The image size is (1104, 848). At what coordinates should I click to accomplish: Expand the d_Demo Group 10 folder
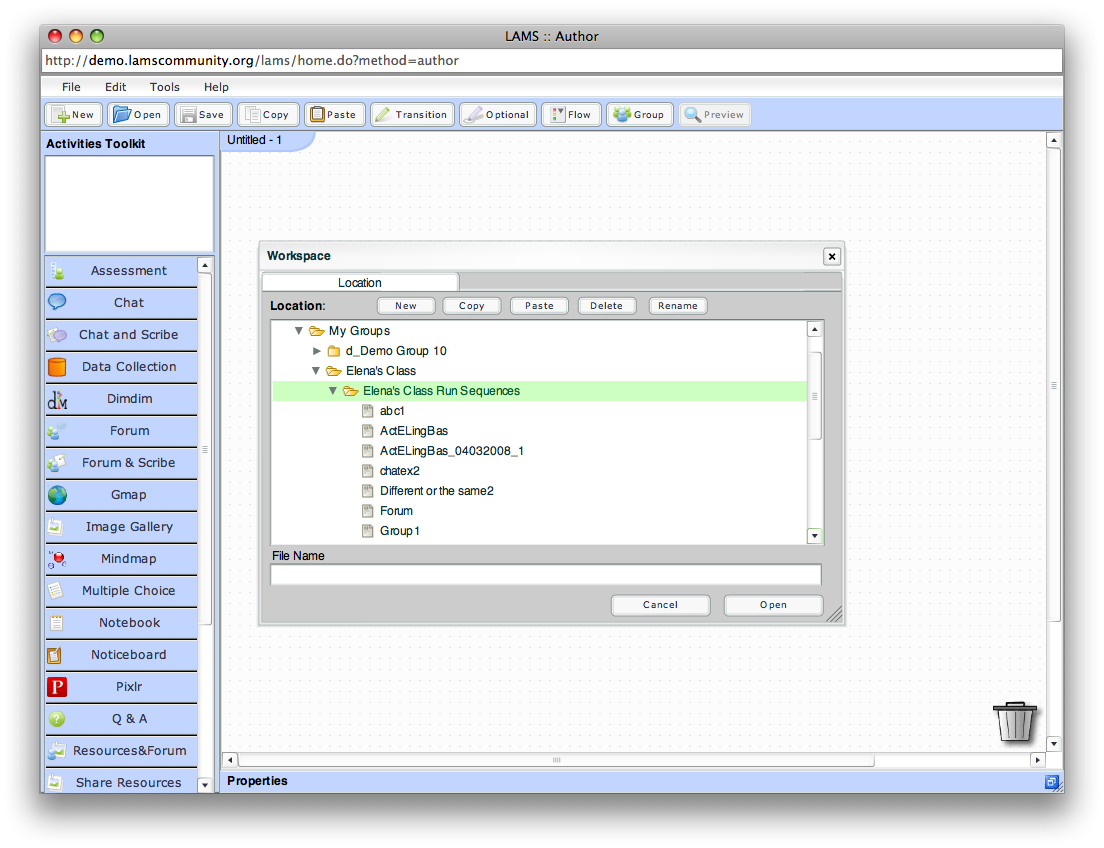[x=317, y=351]
